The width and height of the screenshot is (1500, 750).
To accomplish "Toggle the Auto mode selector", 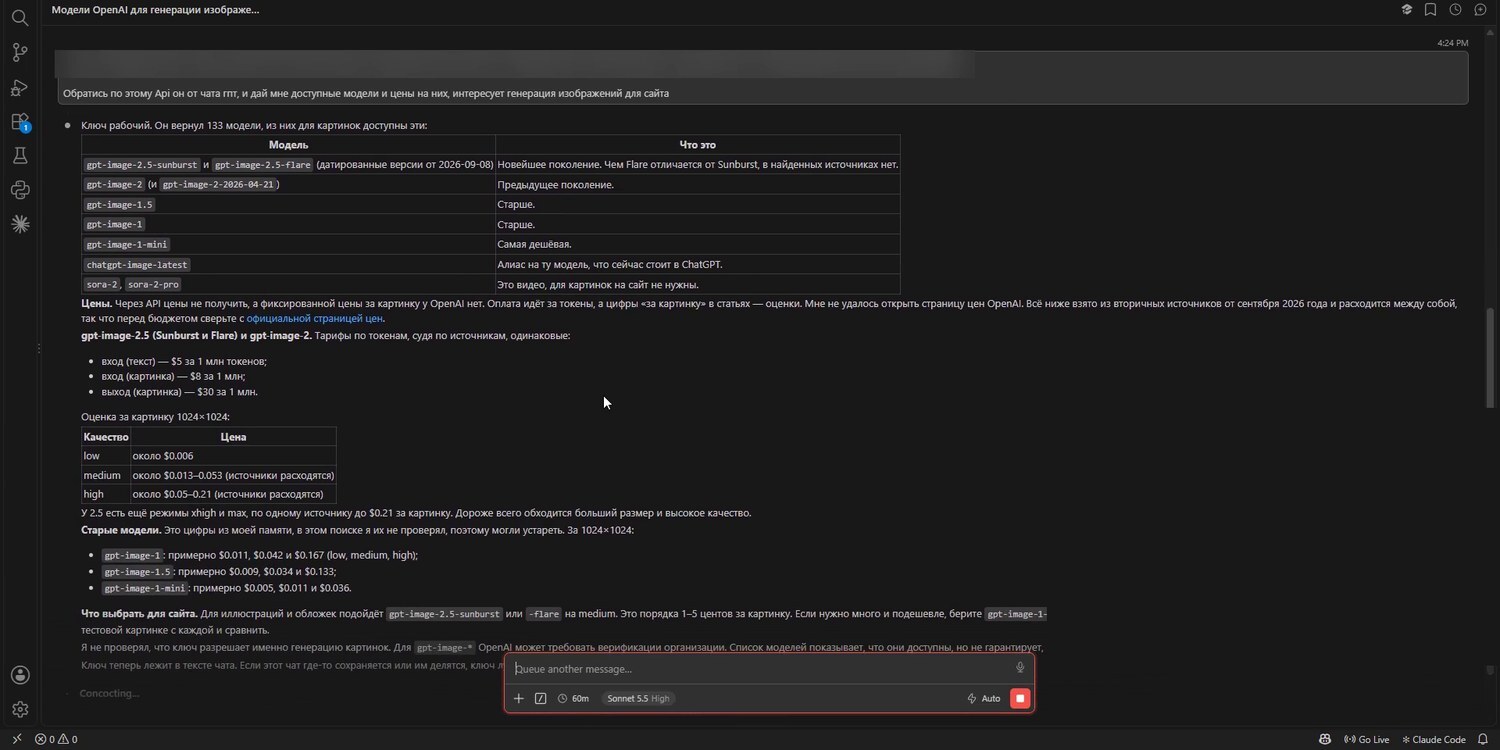I will point(984,698).
